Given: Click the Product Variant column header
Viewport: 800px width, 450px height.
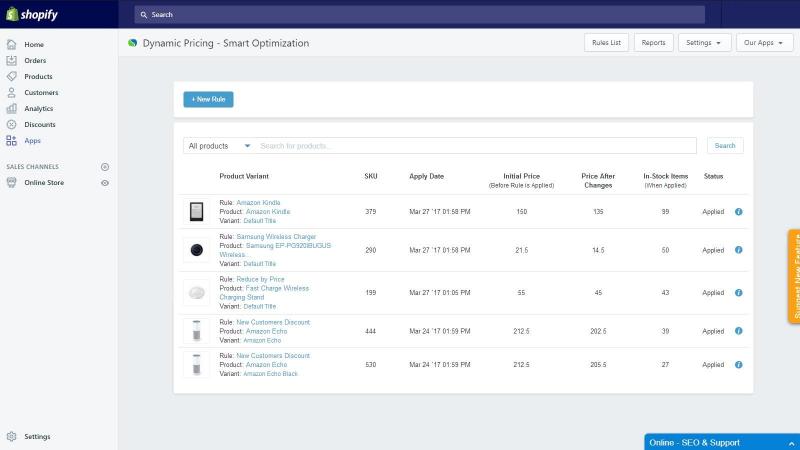Looking at the screenshot, I should coord(244,176).
